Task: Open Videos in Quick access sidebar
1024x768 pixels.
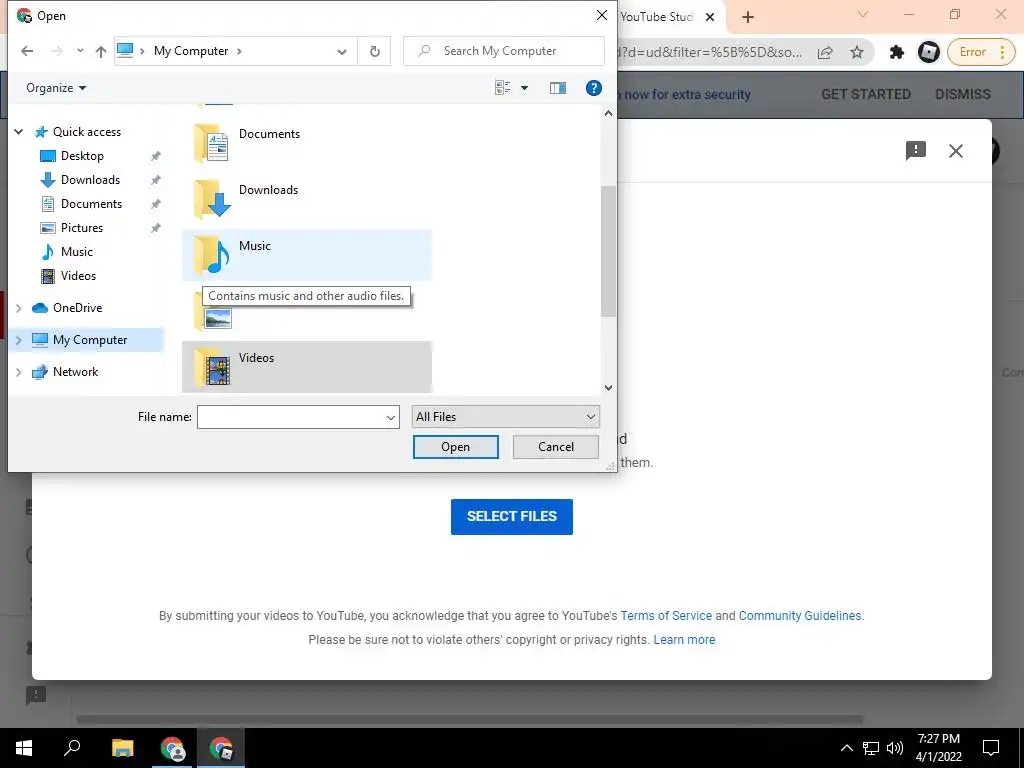Action: click(x=78, y=276)
